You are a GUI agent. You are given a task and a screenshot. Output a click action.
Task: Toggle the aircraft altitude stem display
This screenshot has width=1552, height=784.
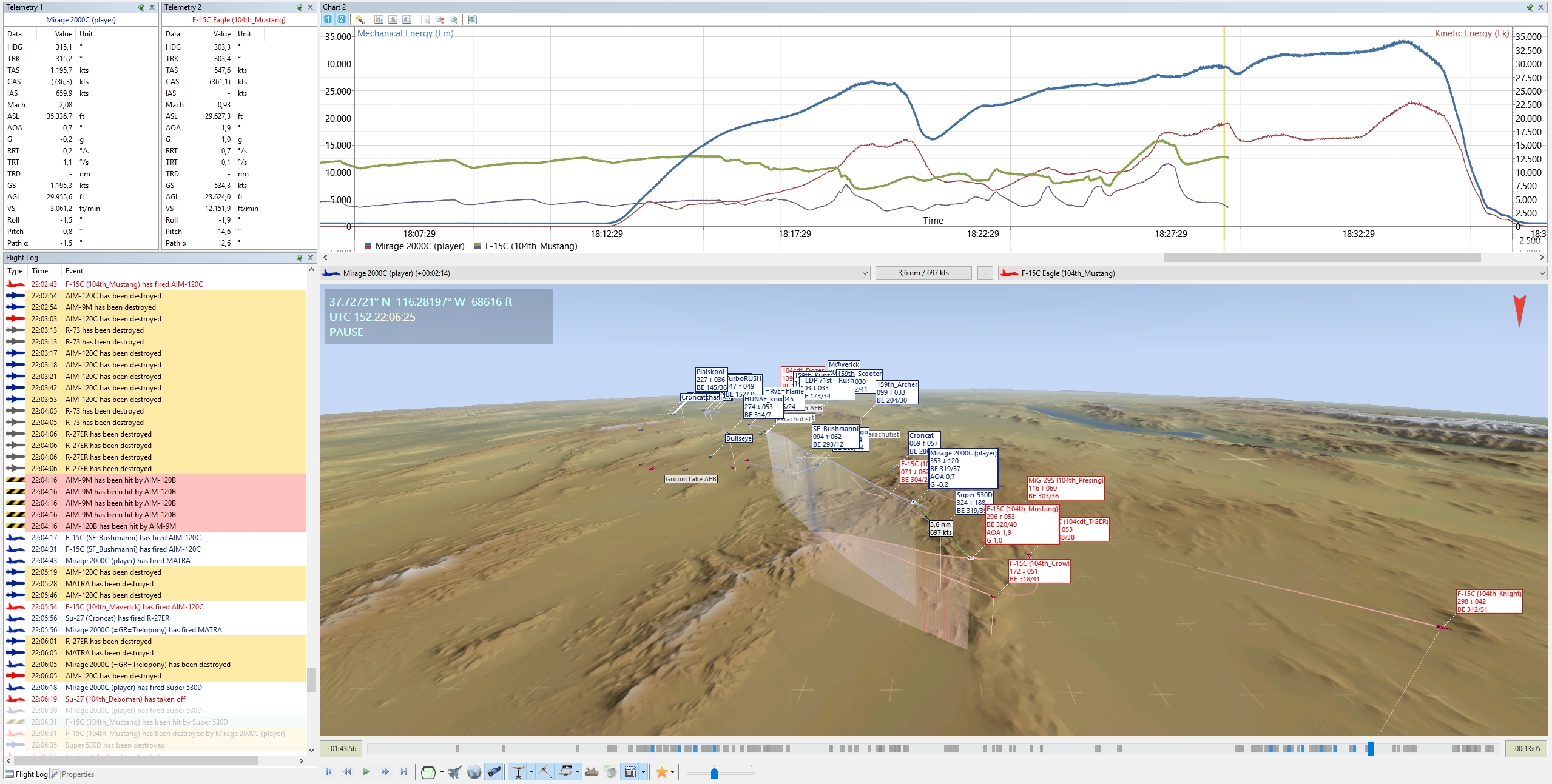coord(518,772)
